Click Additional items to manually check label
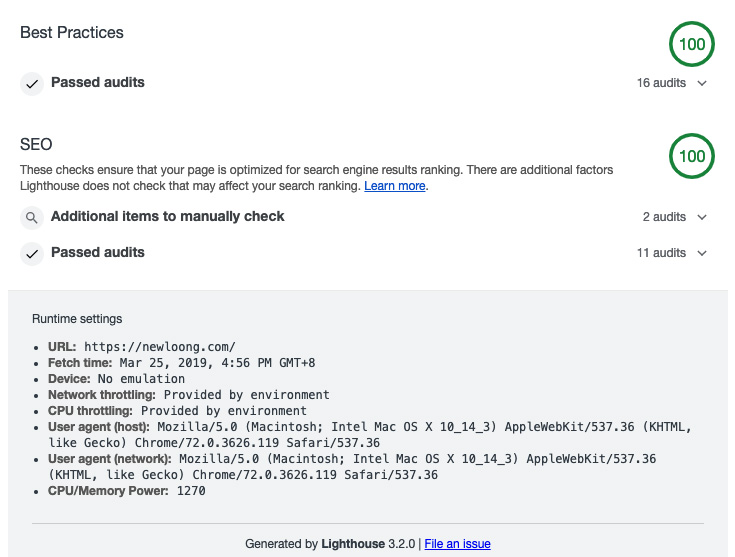735x557 pixels. tap(168, 216)
